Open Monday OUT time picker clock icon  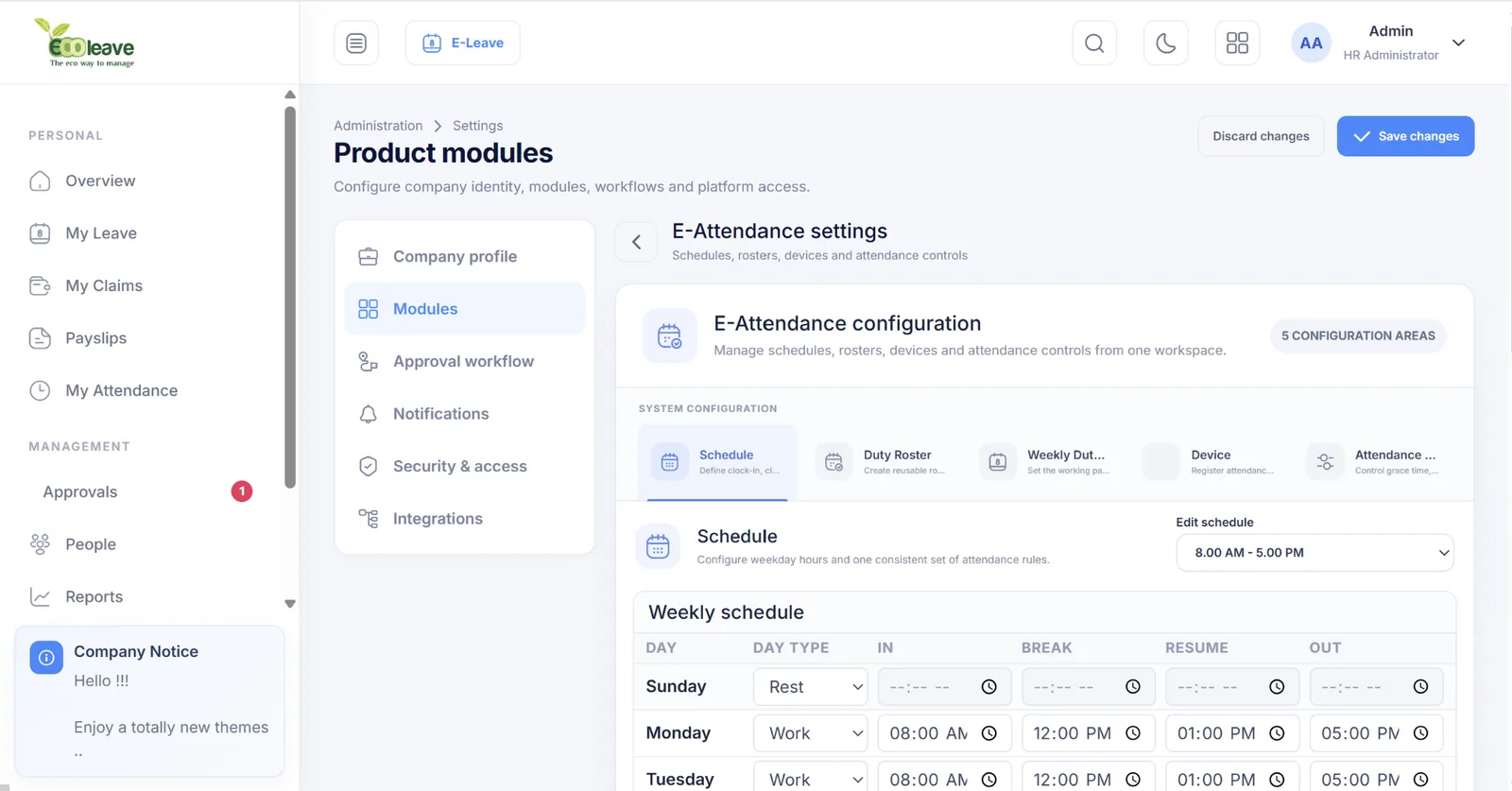pos(1420,733)
